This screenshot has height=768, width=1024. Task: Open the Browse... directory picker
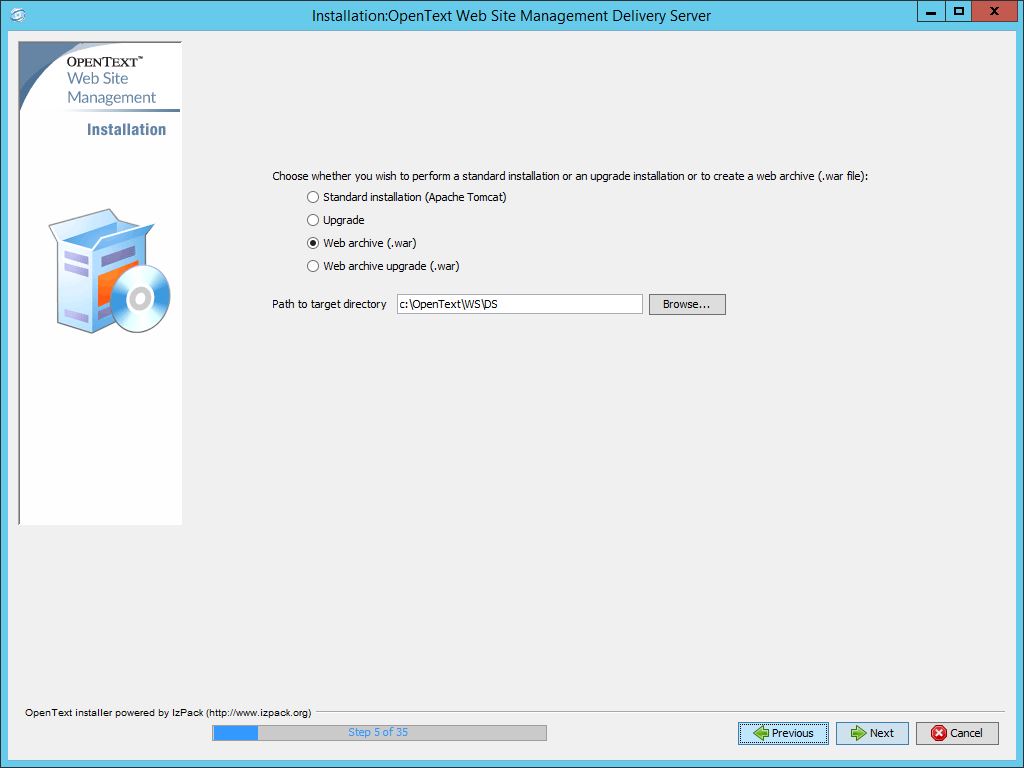[x=687, y=304]
